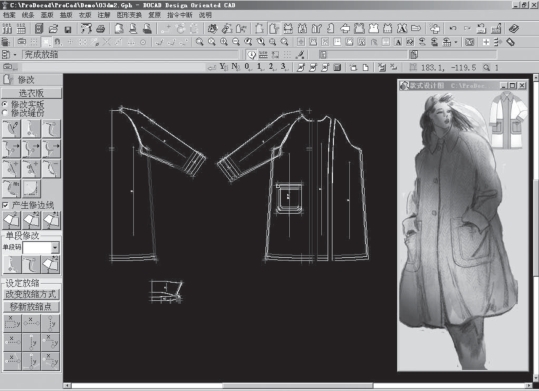Click the floppy disk save icon
This screenshot has height=391, width=539.
click(68, 29)
